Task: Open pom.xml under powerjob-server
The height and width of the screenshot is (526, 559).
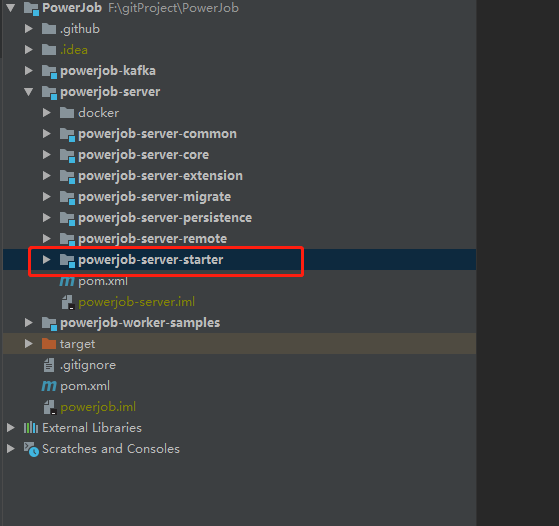Action: 103,281
